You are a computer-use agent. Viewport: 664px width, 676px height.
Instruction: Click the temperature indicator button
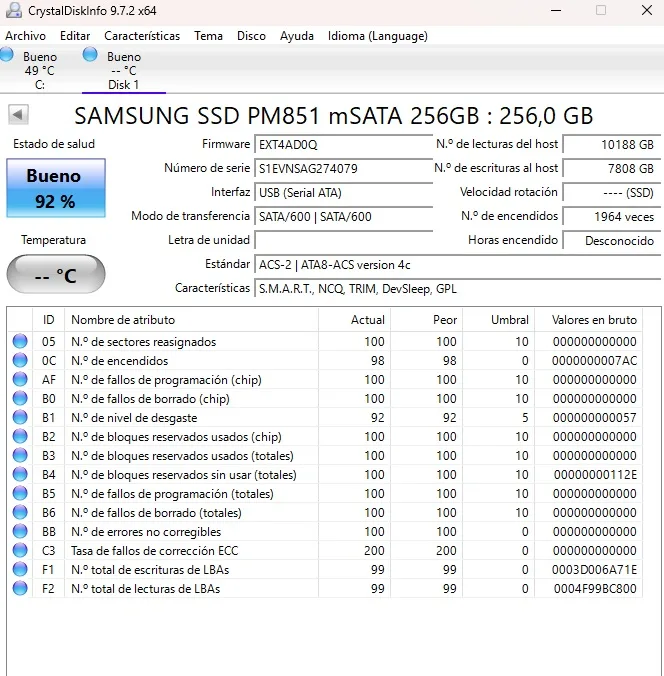click(56, 275)
